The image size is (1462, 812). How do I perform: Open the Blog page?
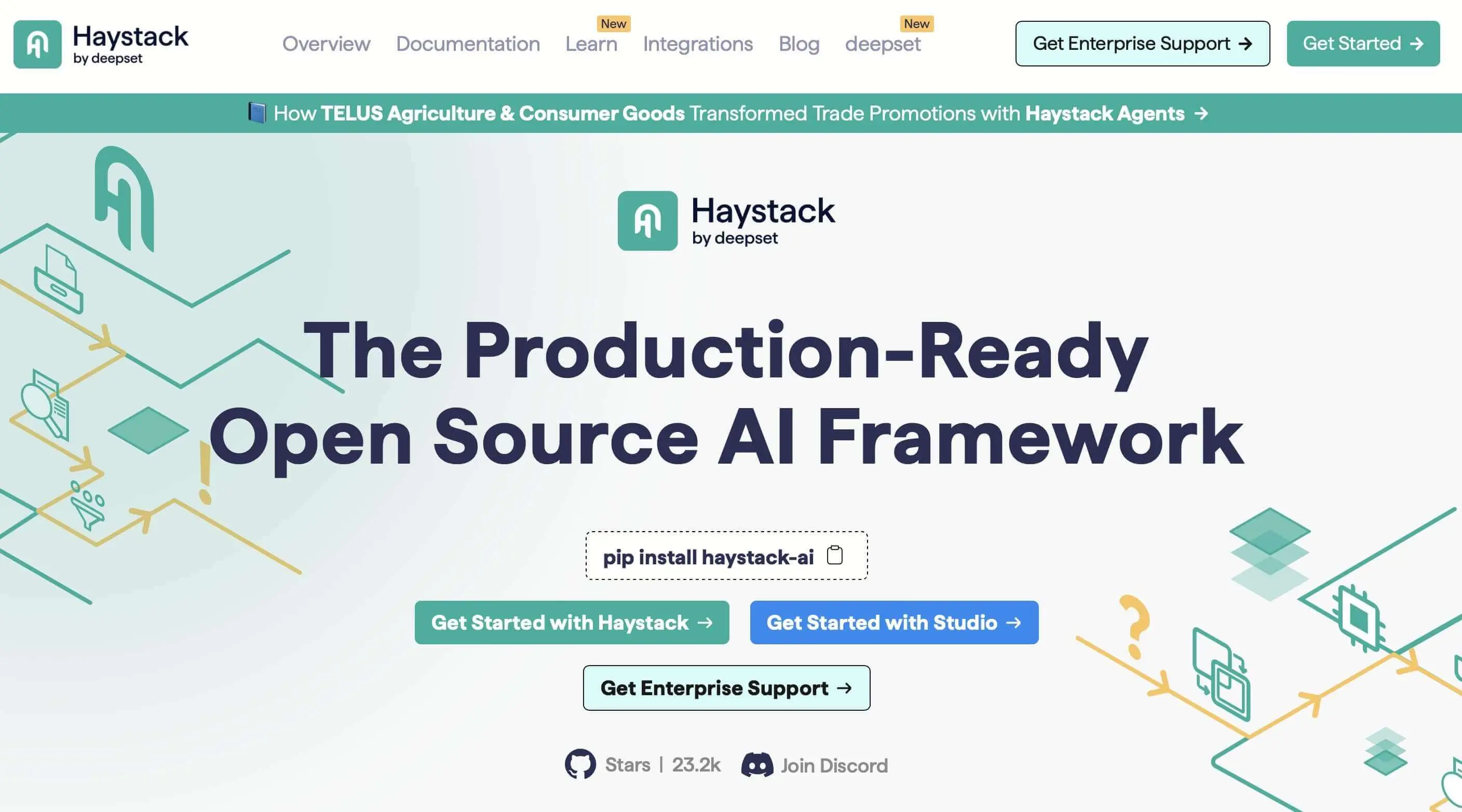point(798,44)
